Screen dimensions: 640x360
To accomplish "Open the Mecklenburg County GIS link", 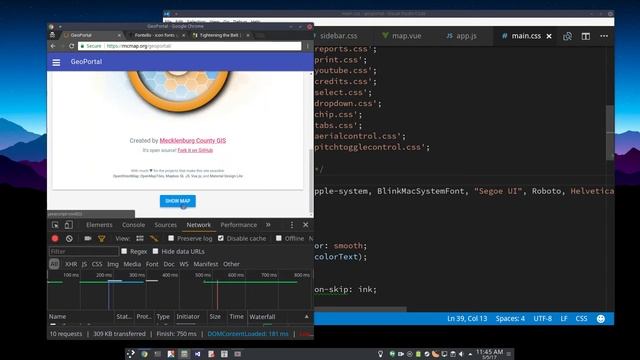I will coord(193,140).
